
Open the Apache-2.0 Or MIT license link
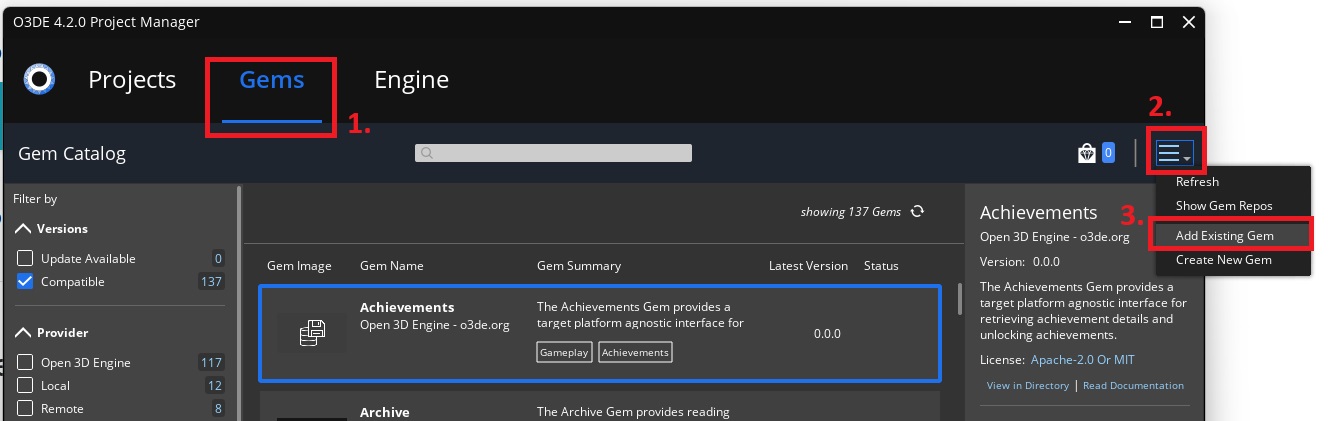click(x=1082, y=359)
